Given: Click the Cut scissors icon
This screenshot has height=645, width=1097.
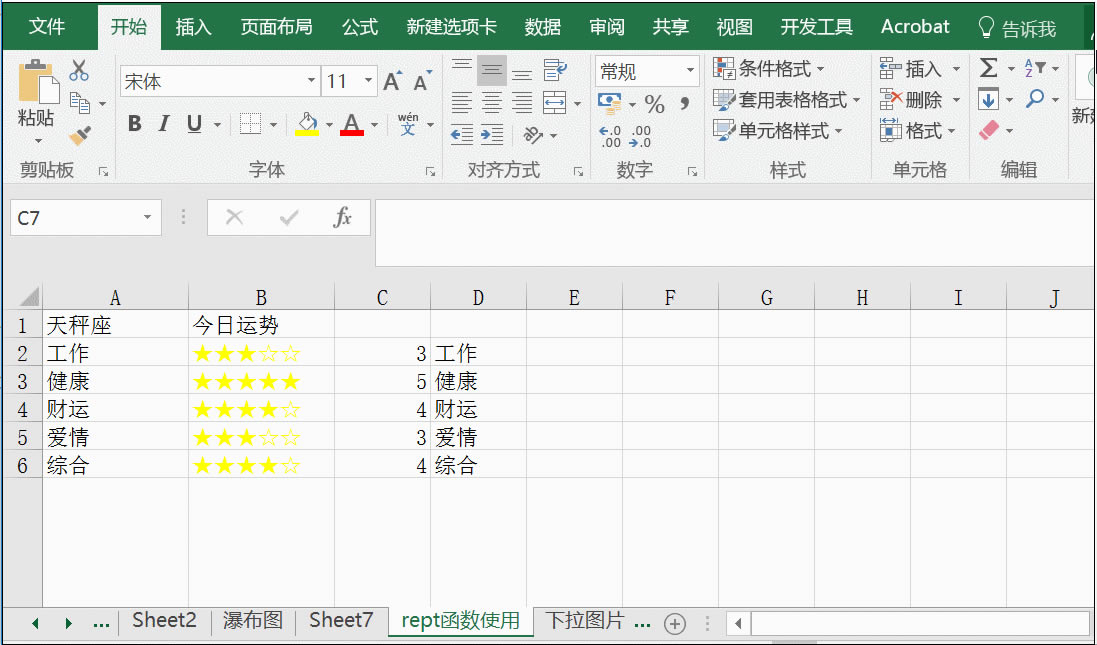Looking at the screenshot, I should (x=80, y=69).
